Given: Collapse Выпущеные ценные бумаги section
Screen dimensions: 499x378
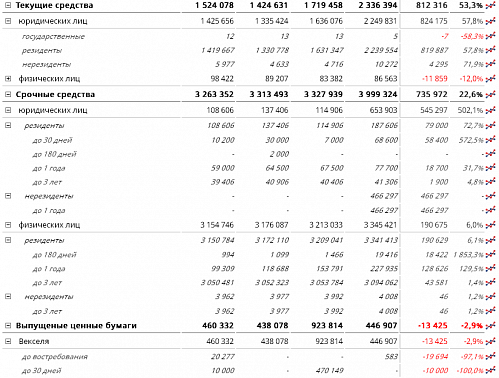Looking at the screenshot, I should point(8,325).
